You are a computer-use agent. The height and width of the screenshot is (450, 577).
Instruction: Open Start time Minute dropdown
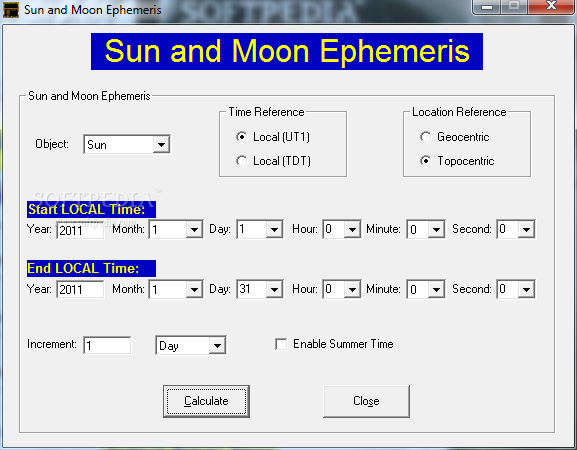point(426,229)
